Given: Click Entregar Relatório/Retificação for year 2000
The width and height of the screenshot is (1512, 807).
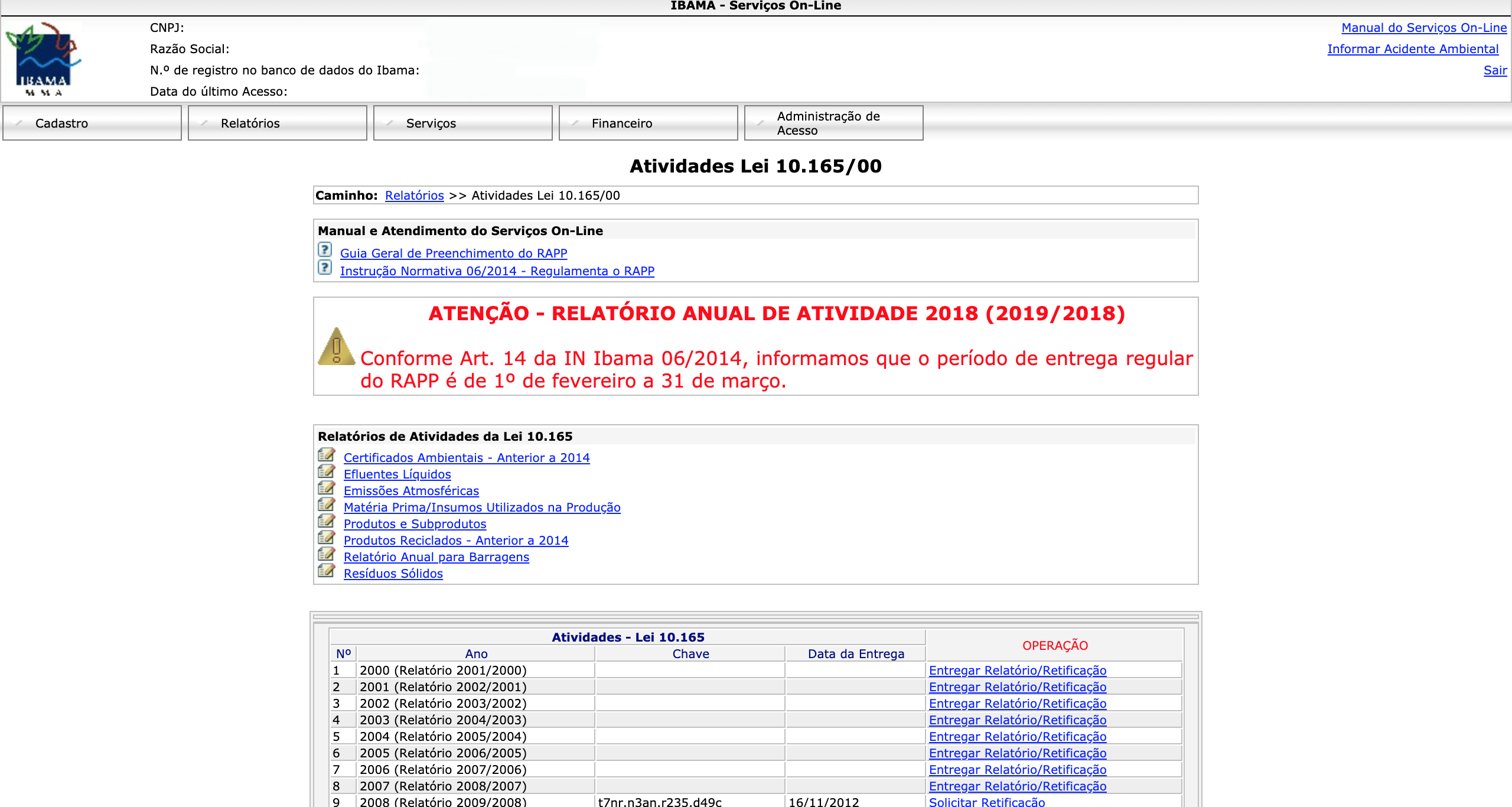Looking at the screenshot, I should pos(1018,671).
